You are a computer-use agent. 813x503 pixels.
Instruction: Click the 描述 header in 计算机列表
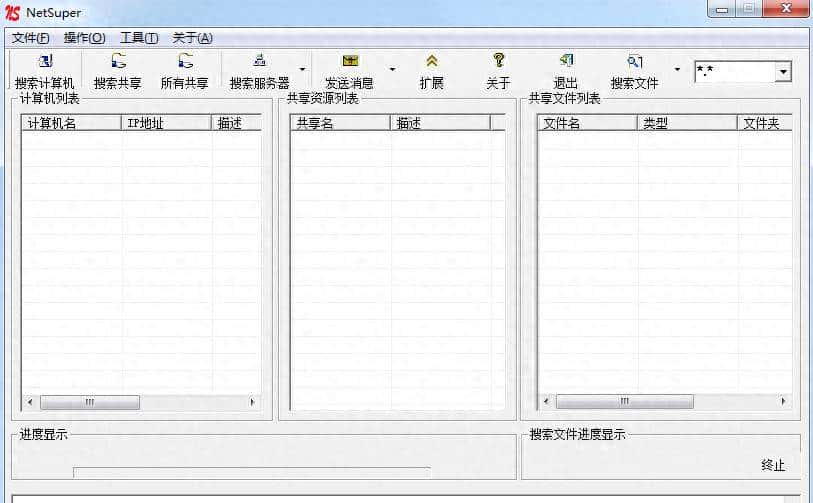pyautogui.click(x=236, y=123)
